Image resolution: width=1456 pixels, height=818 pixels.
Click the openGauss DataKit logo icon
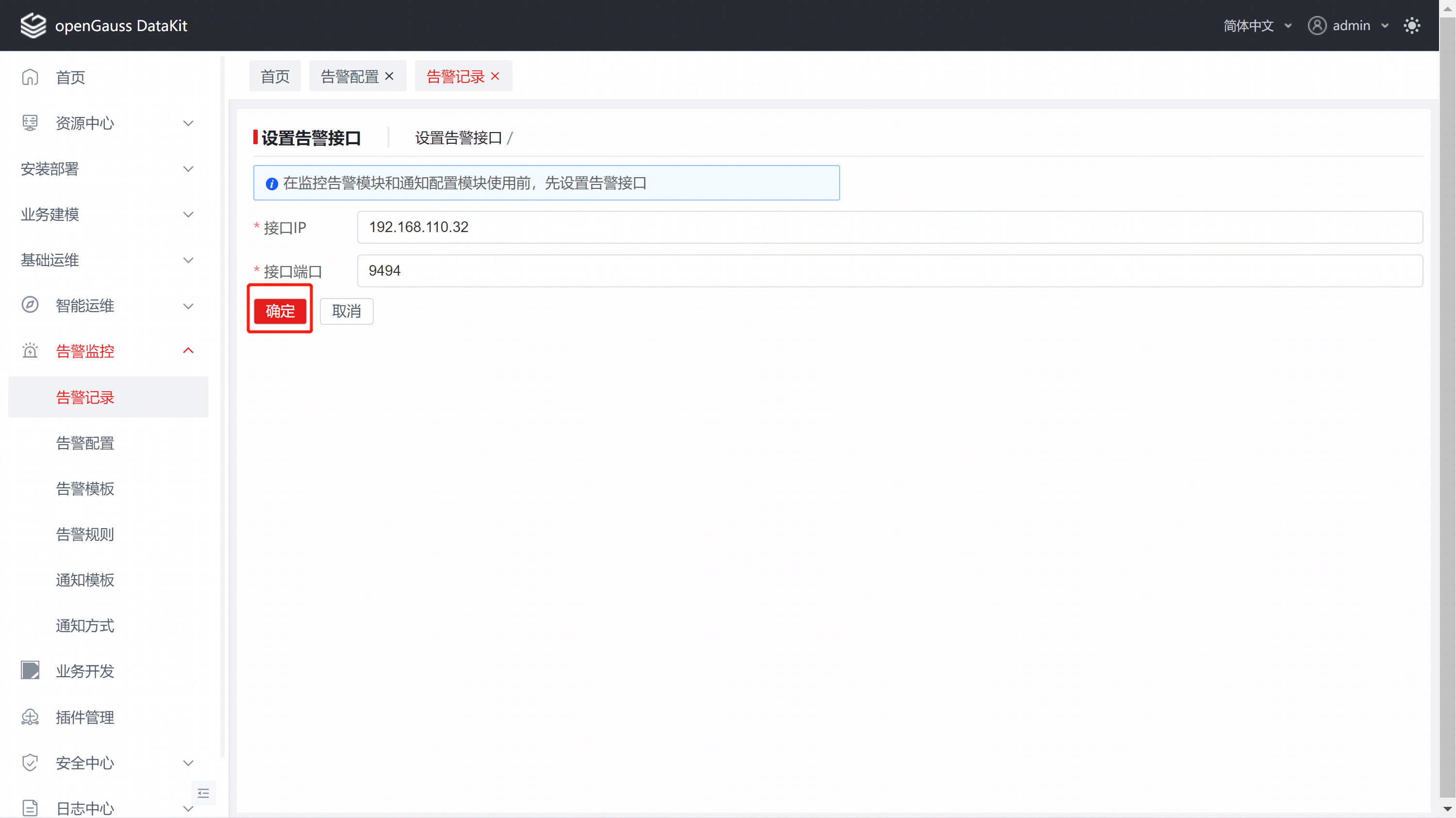click(33, 25)
